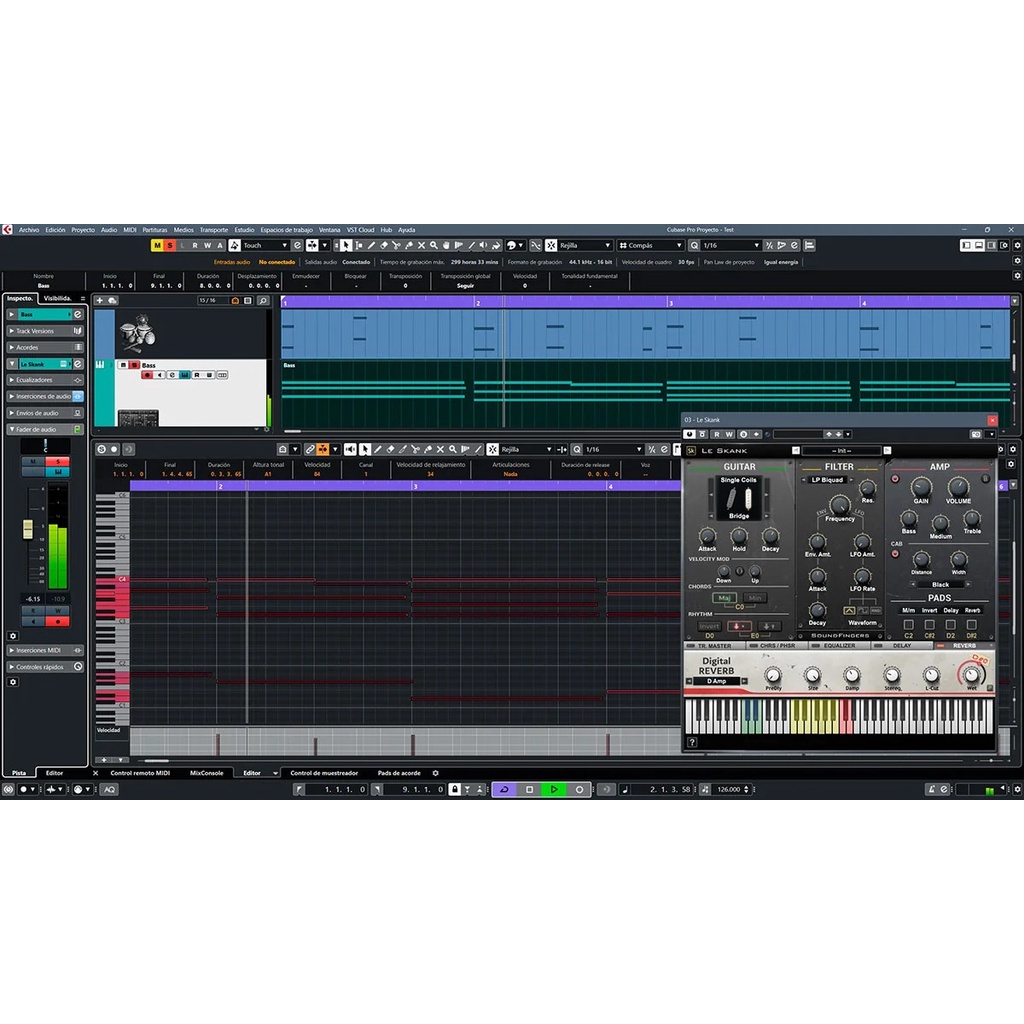Open the Touch automation mode dropdown
1024x1024 pixels.
tap(266, 246)
